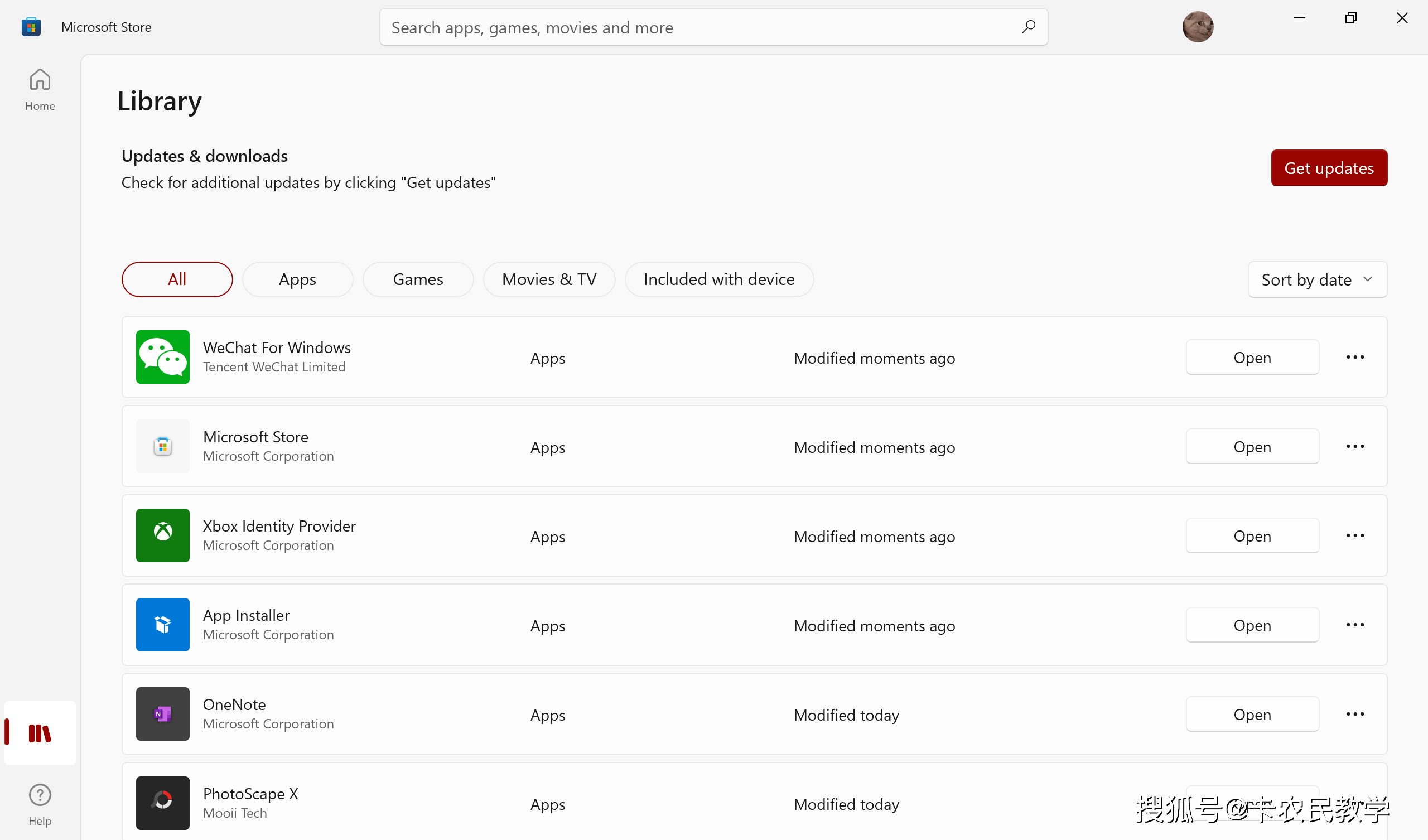
Task: Click Modified today text in OneNote row
Action: [x=846, y=715]
